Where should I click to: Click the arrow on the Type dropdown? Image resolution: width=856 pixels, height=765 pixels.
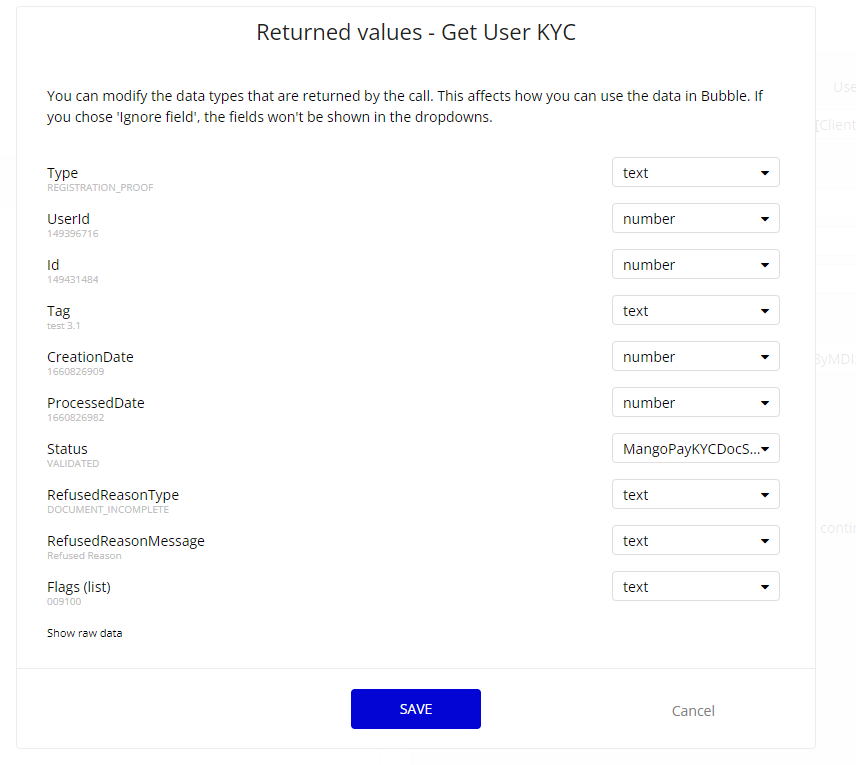765,173
